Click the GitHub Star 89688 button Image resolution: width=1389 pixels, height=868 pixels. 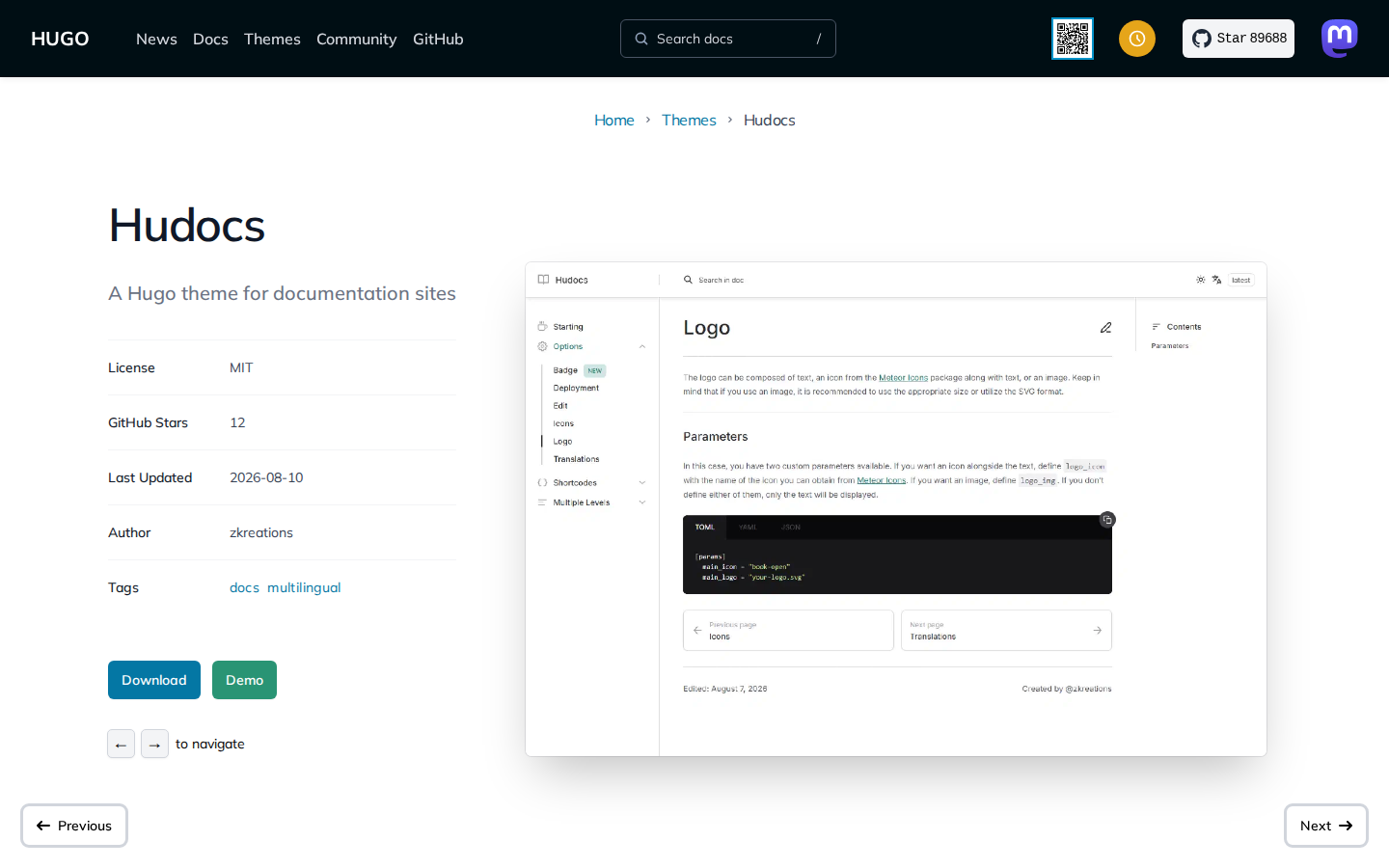tap(1239, 39)
